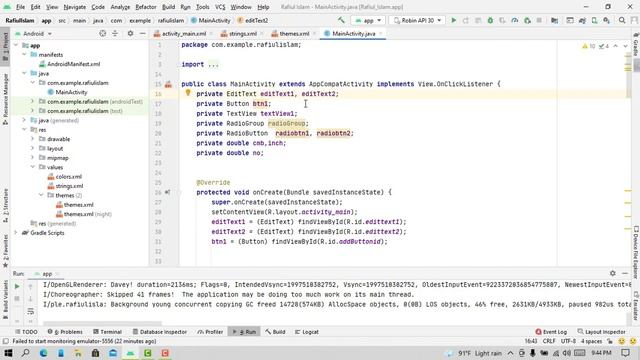The width and height of the screenshot is (640, 360).
Task: Run the app with the green play button in toolbar
Action: (x=453, y=20)
